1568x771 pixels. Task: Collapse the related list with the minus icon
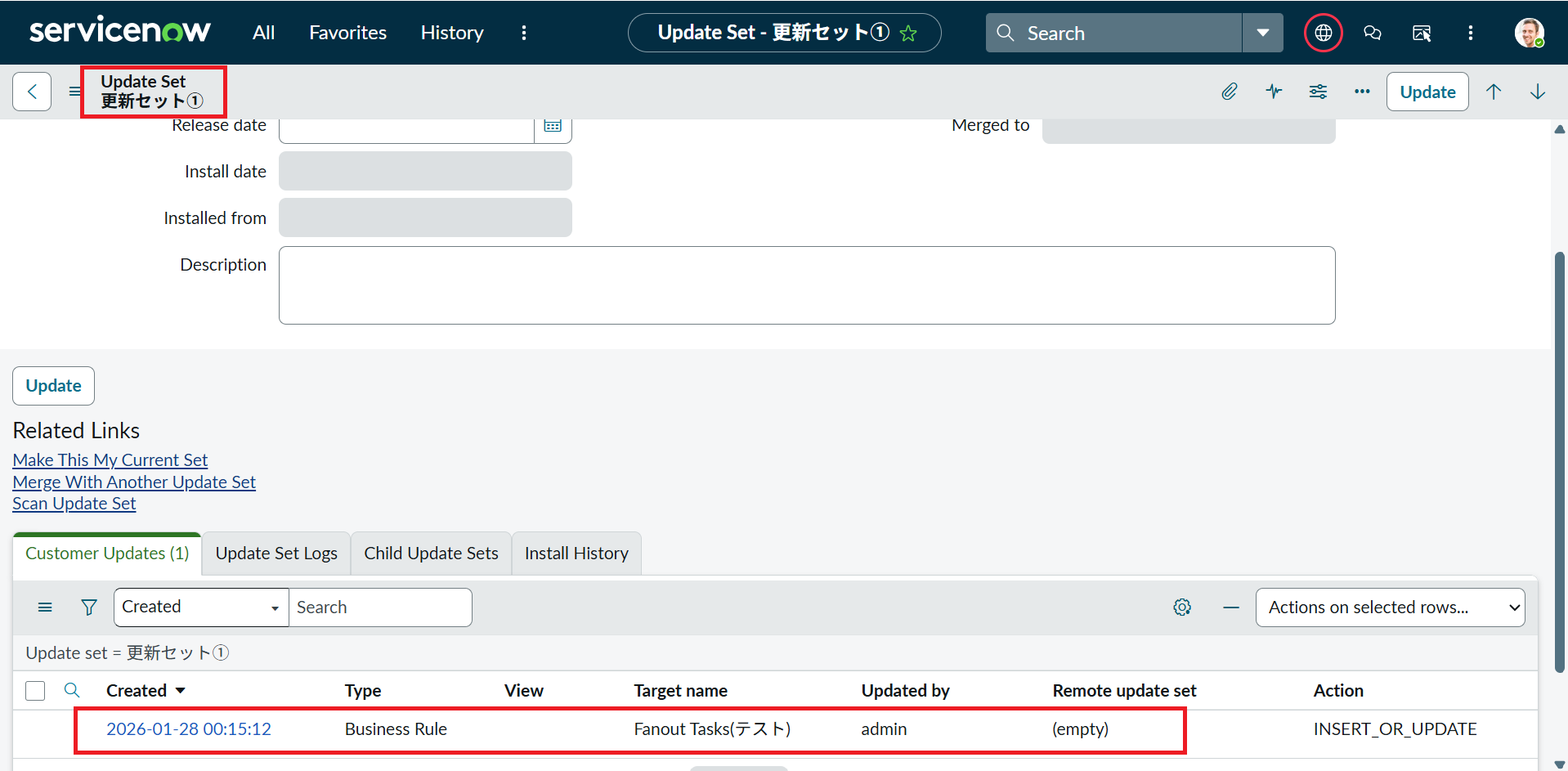point(1231,607)
